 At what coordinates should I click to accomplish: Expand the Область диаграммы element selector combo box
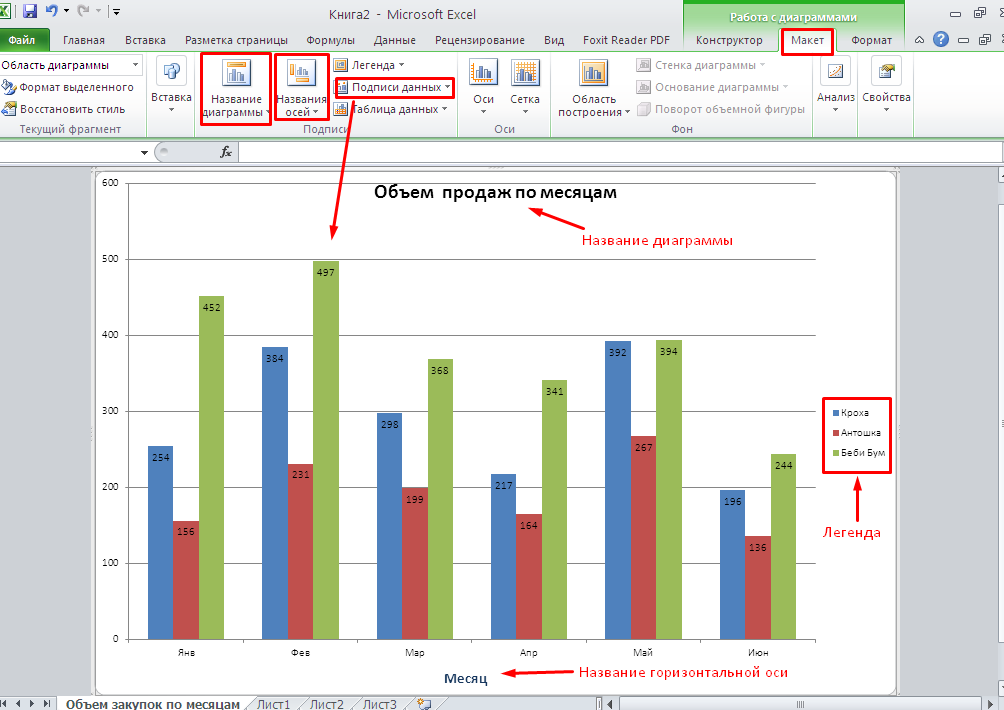click(x=135, y=65)
